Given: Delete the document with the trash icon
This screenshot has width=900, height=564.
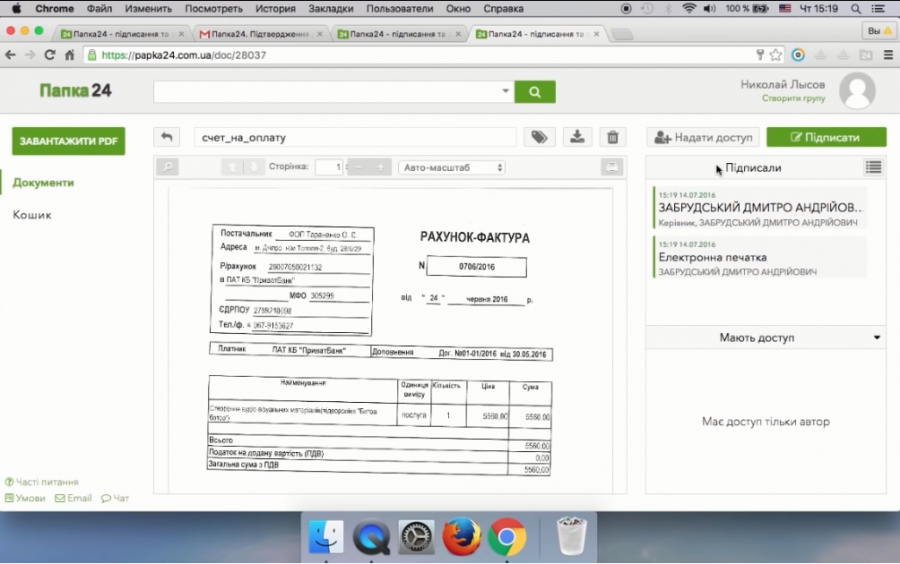Looking at the screenshot, I should 612,137.
